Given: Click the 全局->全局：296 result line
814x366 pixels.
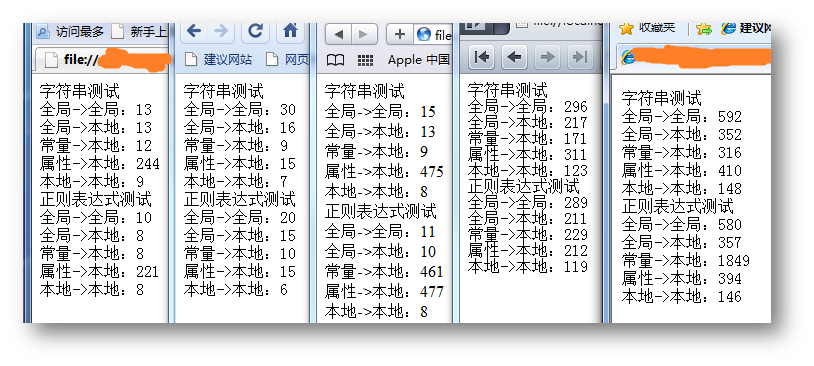Looking at the screenshot, I should [x=527, y=106].
